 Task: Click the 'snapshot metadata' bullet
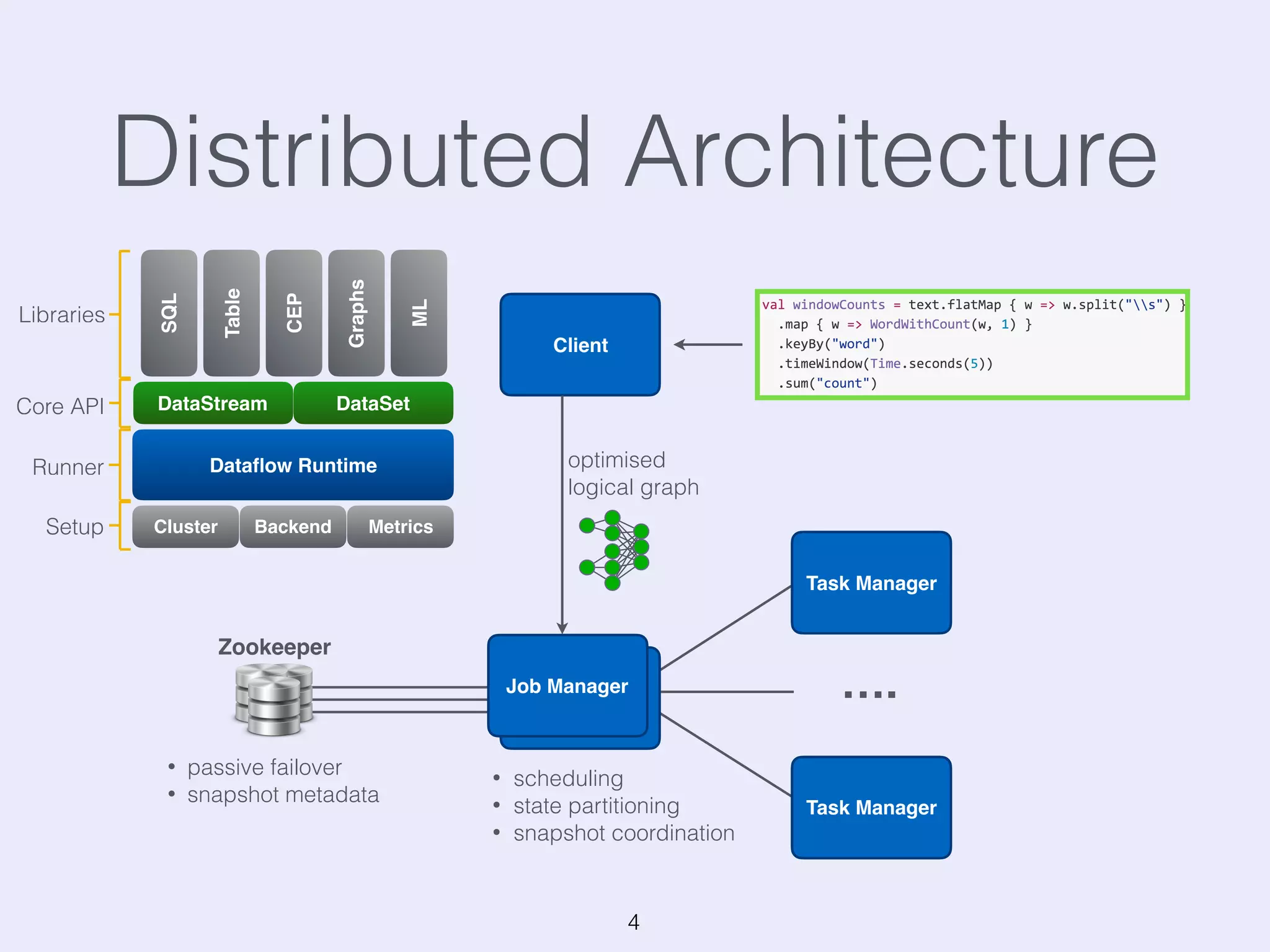[283, 795]
